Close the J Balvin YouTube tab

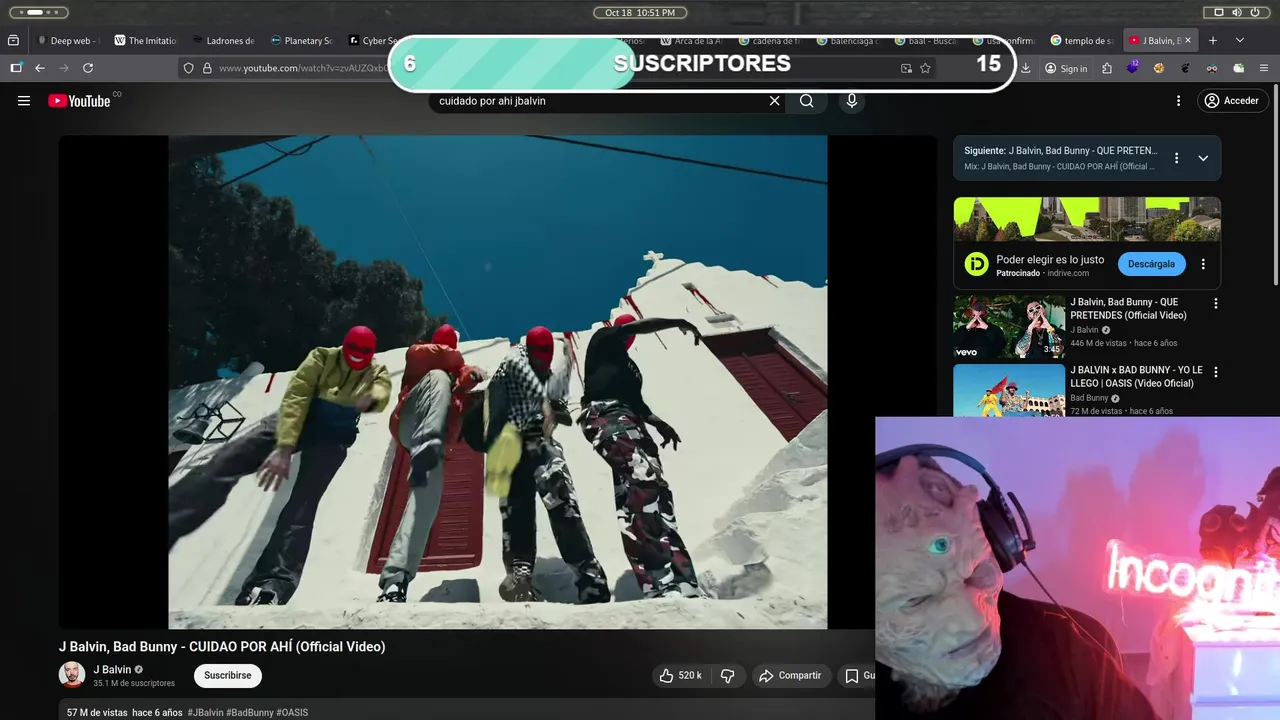1188,41
